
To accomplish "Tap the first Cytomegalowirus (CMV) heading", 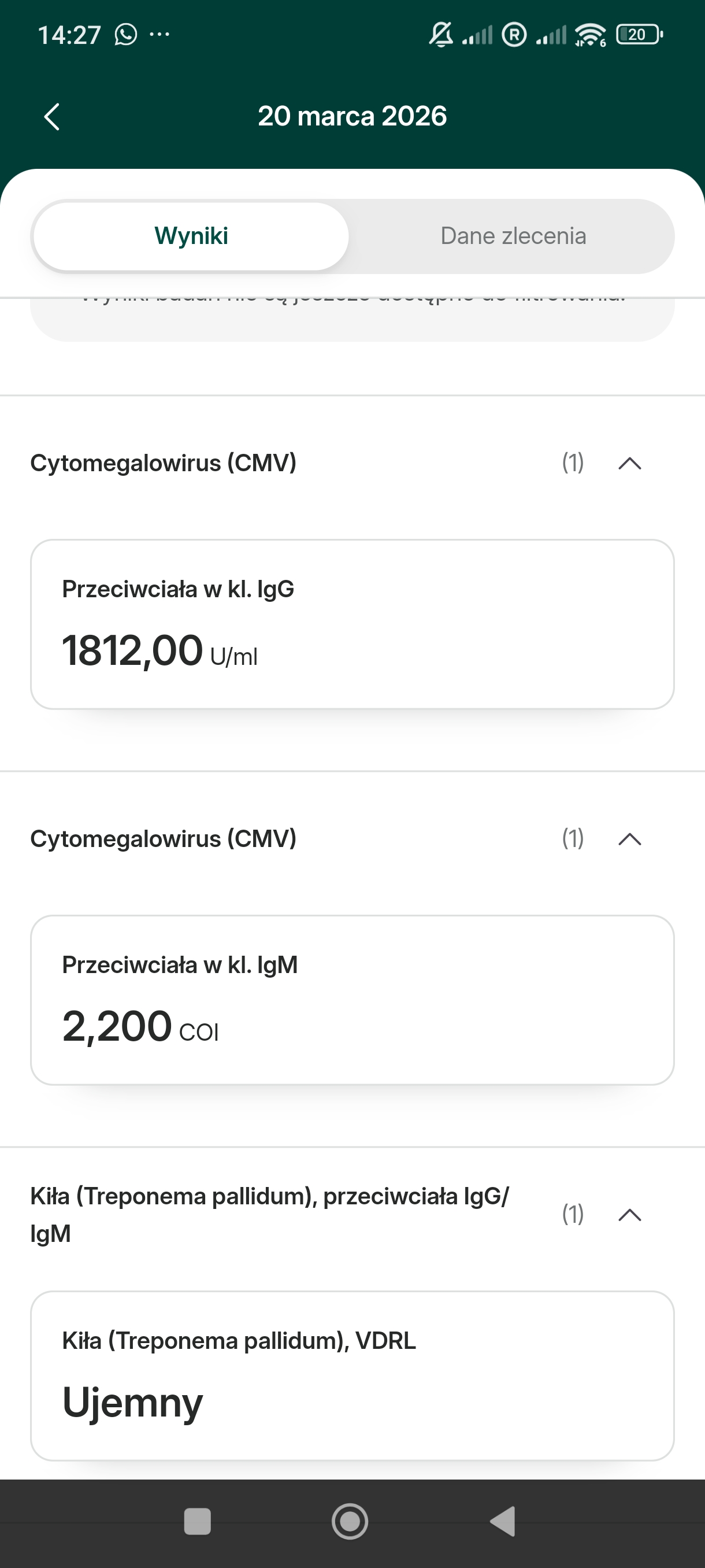I will pos(163,463).
